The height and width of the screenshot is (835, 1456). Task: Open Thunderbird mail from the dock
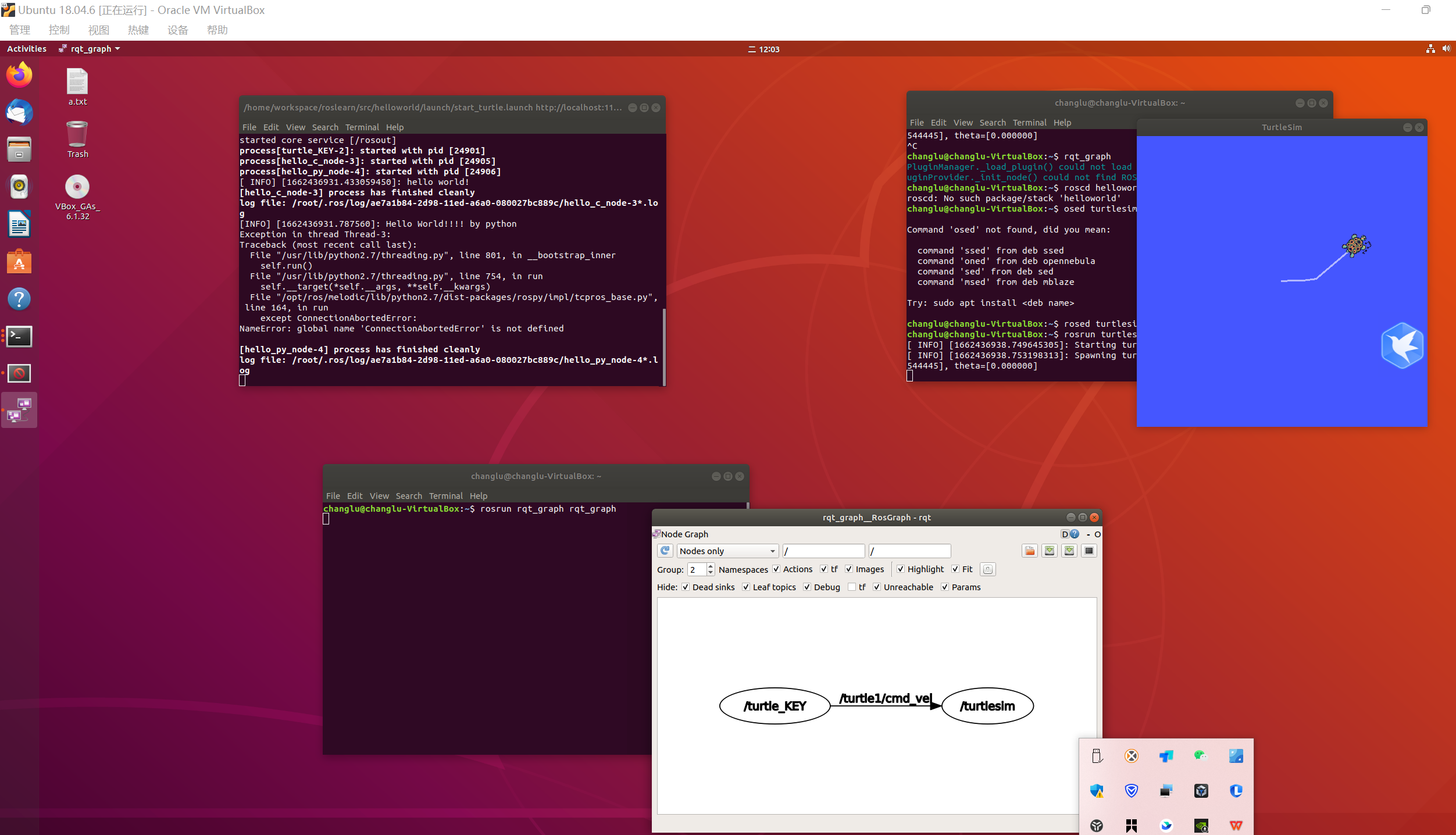click(x=19, y=112)
